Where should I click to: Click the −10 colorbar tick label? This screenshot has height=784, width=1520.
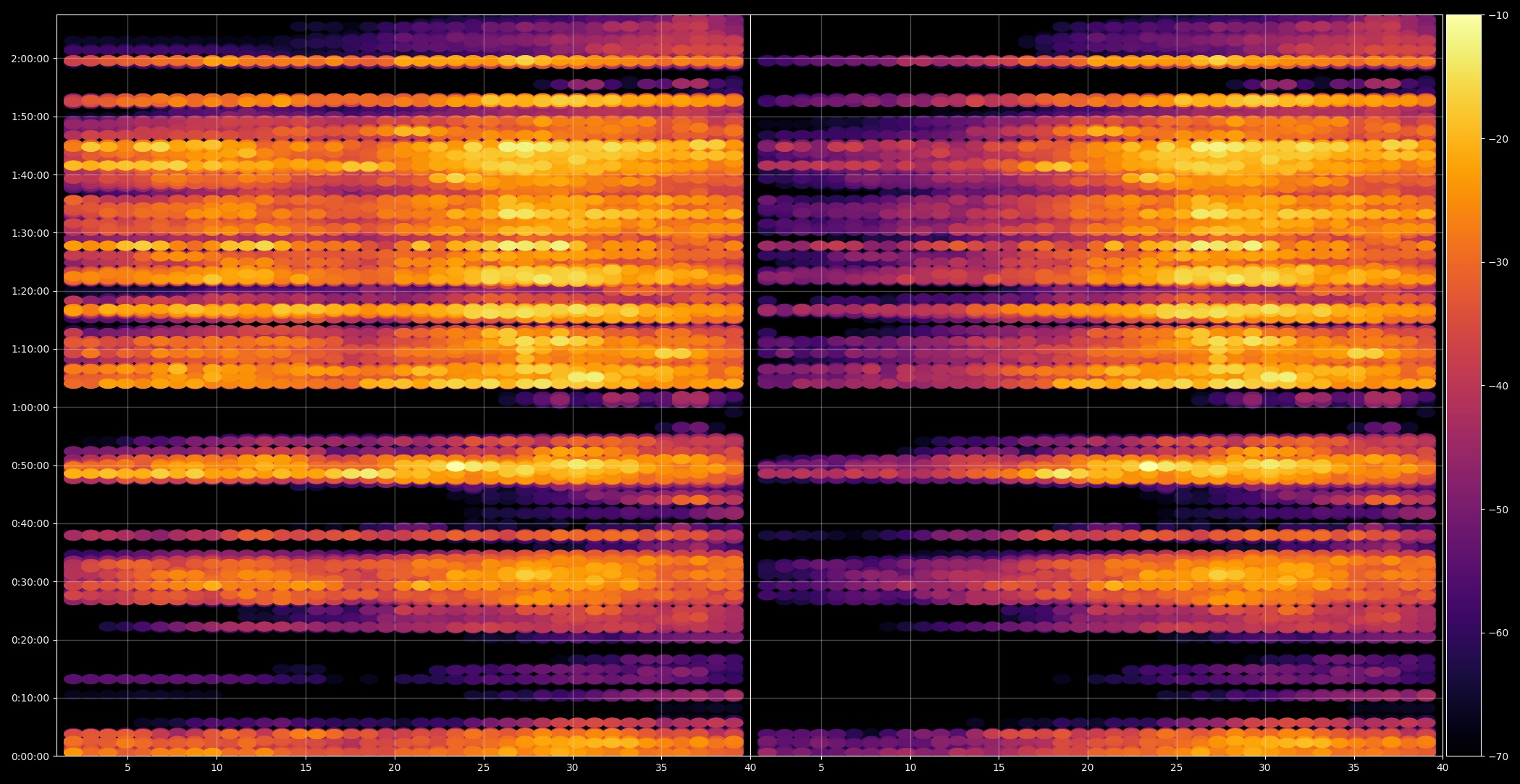(1498, 15)
